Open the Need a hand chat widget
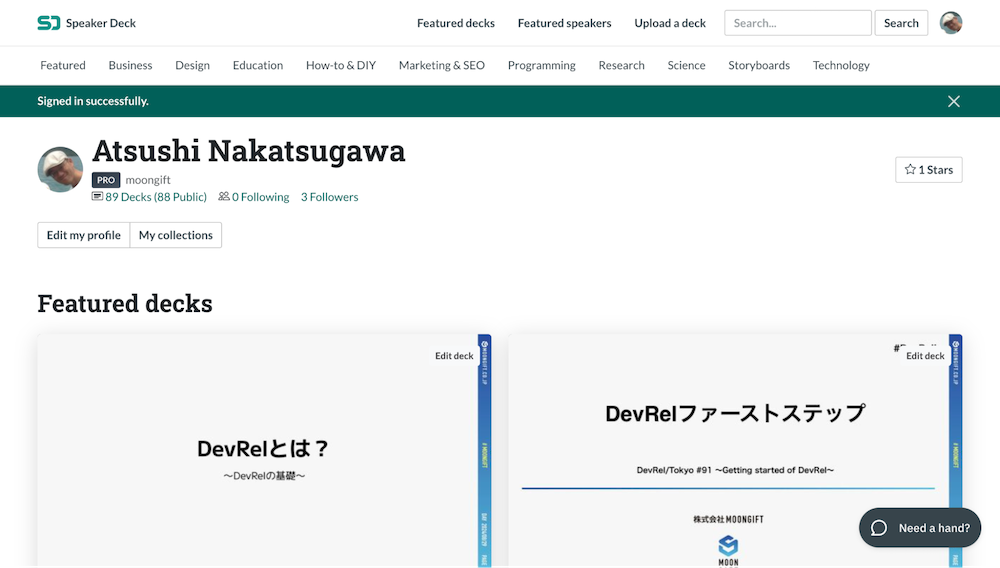The height and width of the screenshot is (568, 1000). (920, 528)
